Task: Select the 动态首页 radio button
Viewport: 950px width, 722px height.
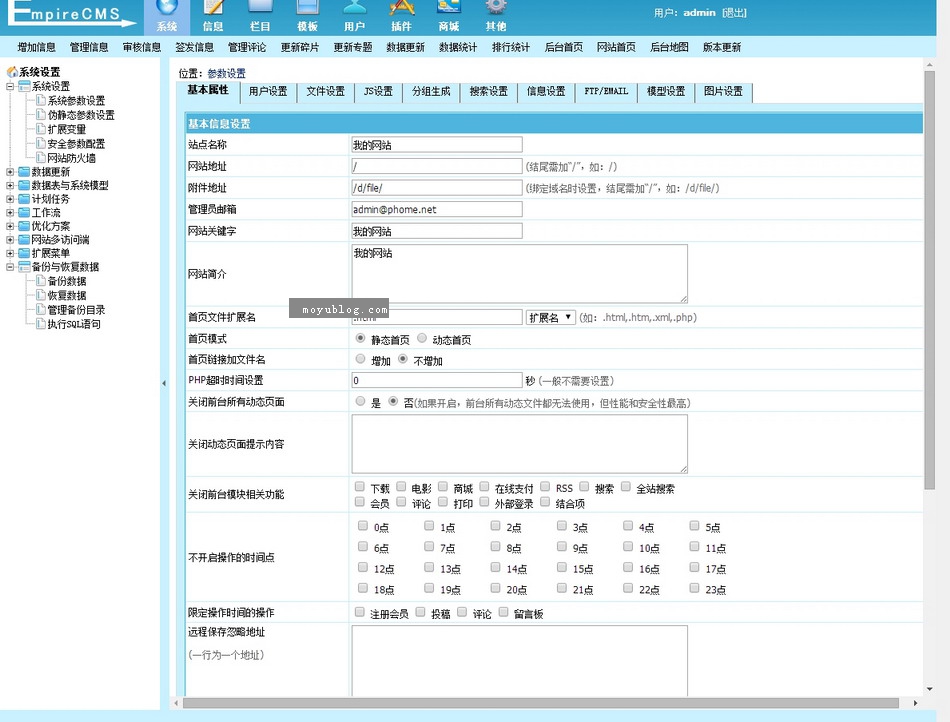Action: point(422,338)
